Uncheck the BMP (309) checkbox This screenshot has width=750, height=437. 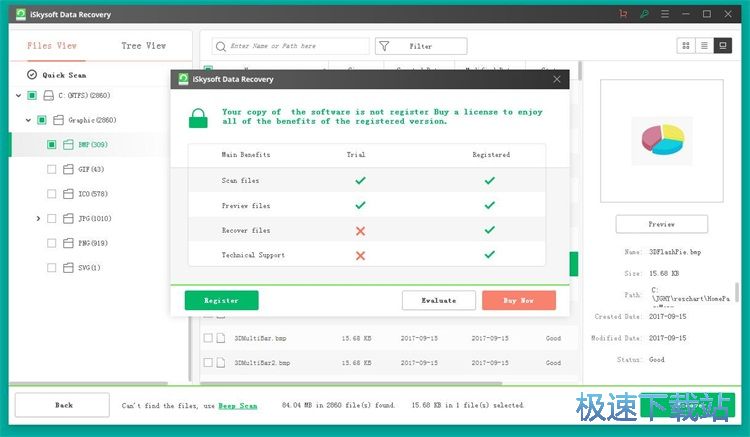(x=52, y=144)
